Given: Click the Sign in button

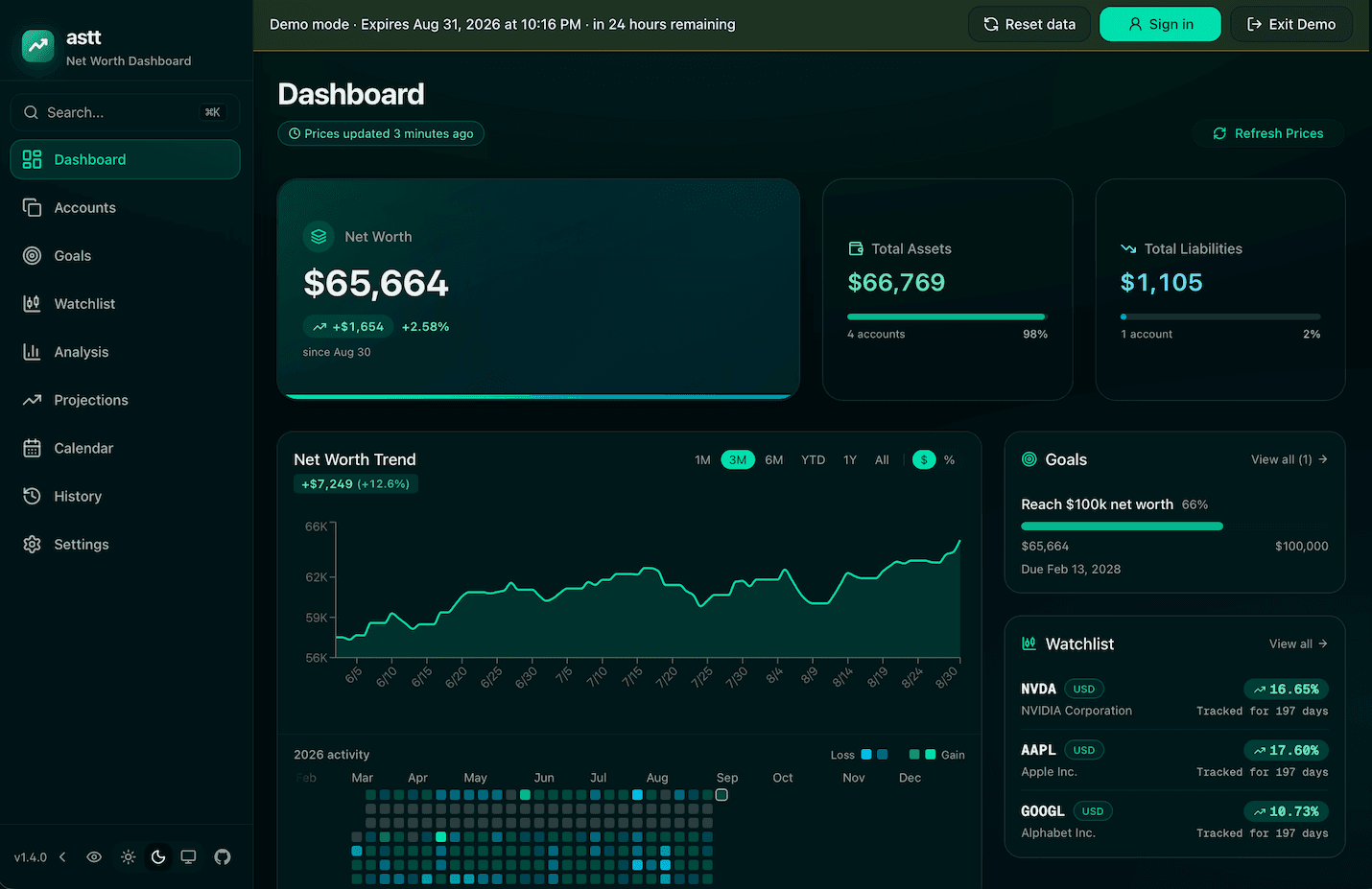Looking at the screenshot, I should pos(1160,24).
